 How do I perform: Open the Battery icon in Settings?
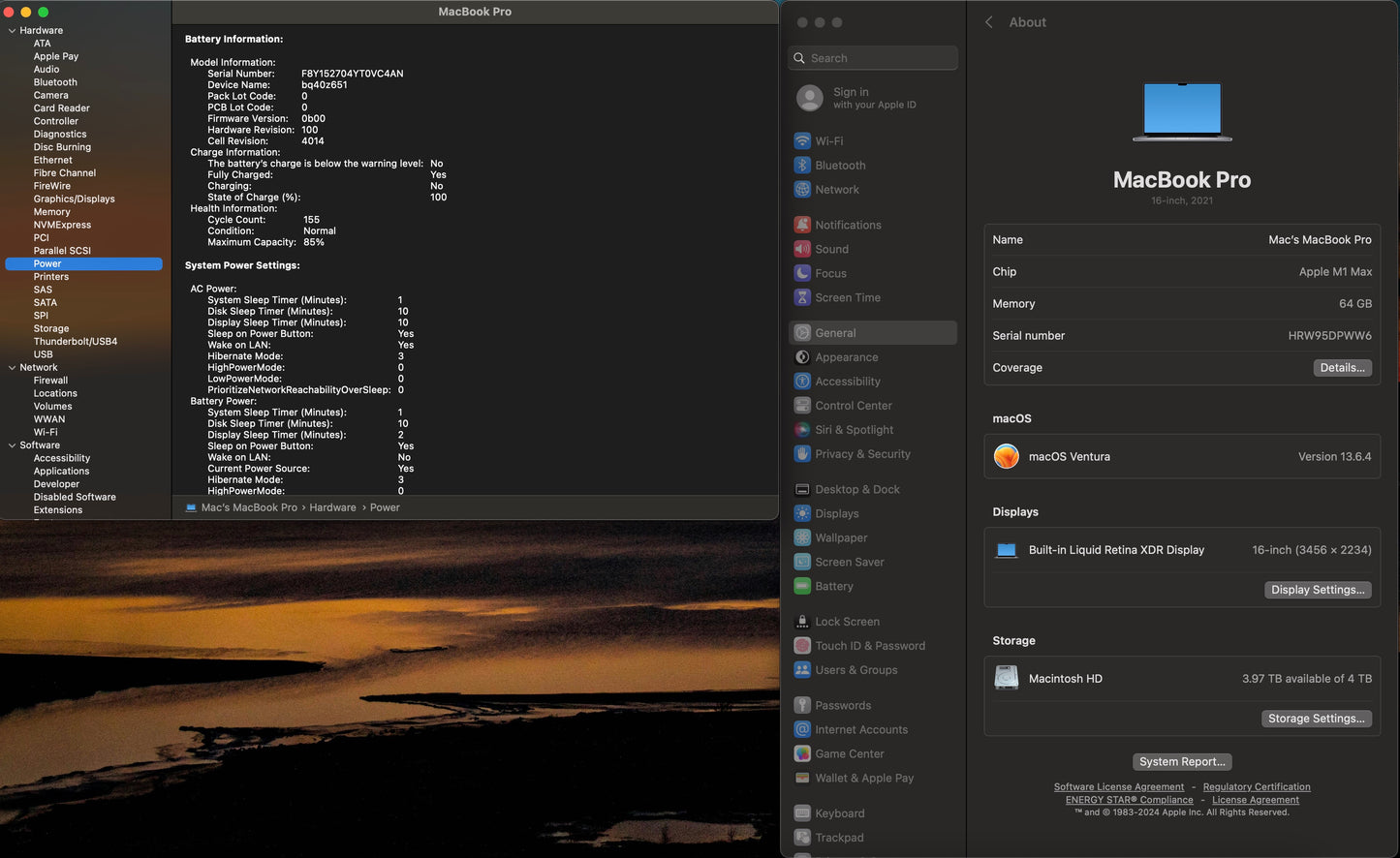[802, 587]
